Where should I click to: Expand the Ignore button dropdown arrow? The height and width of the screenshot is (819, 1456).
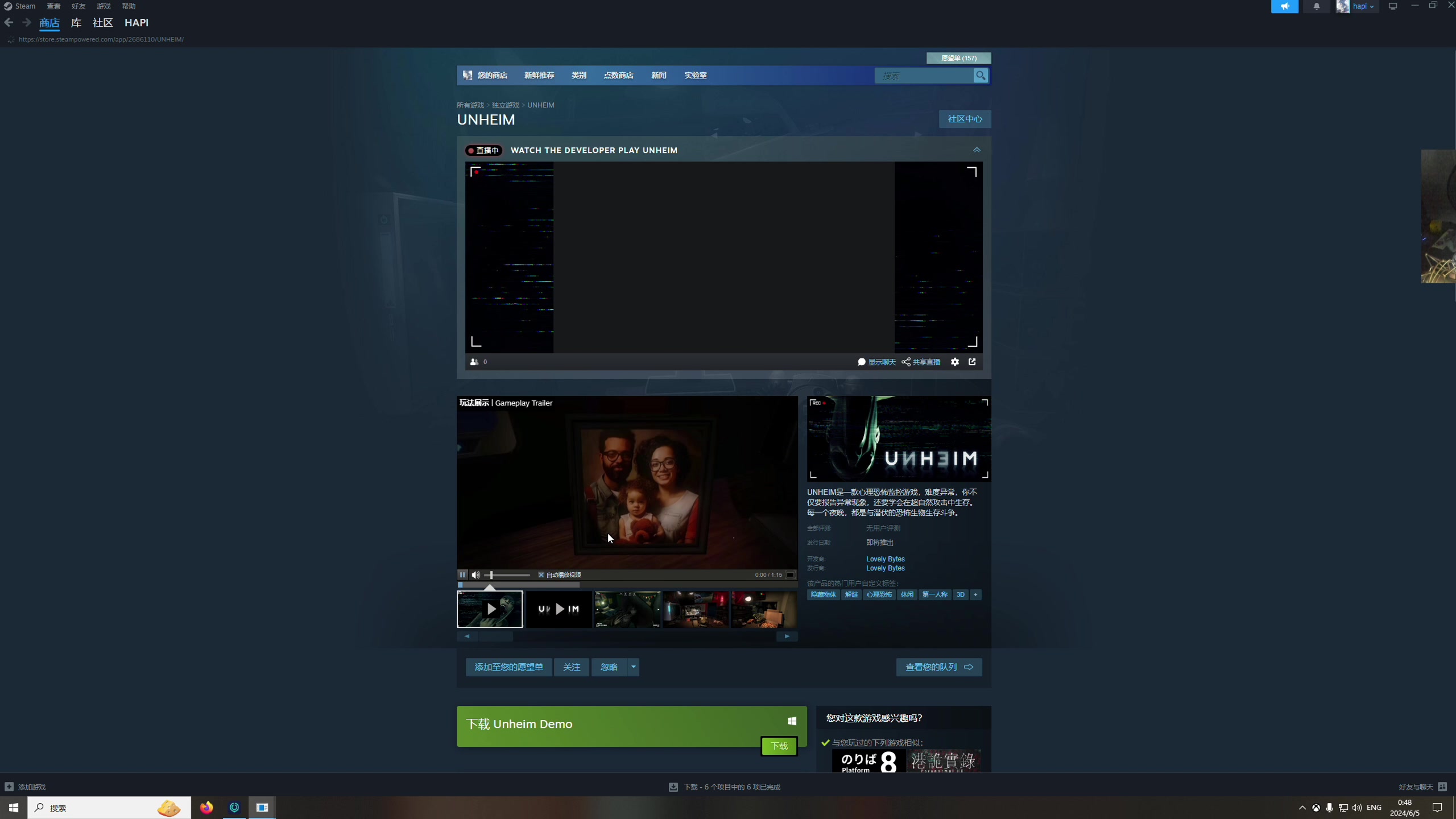(x=633, y=667)
